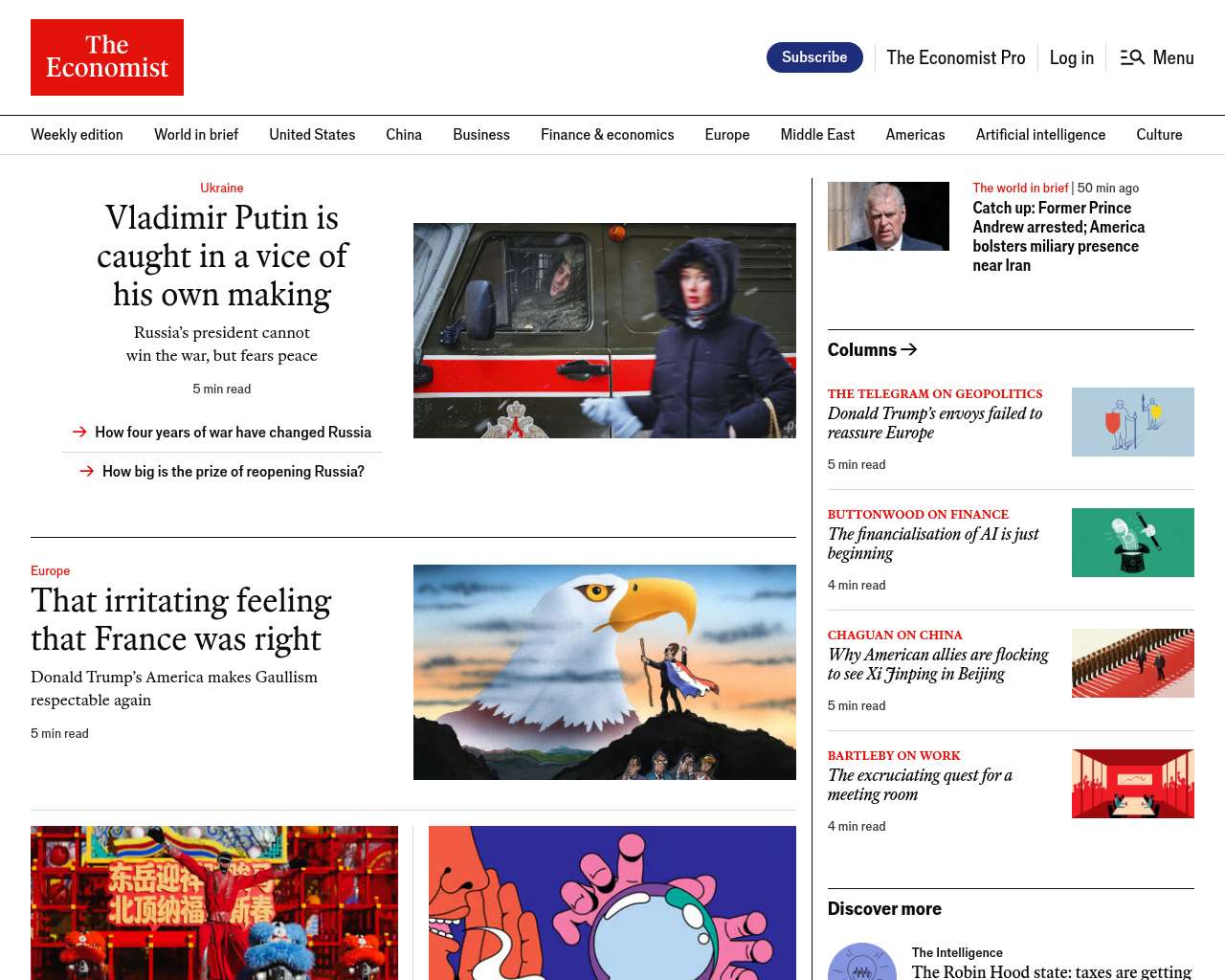Click the Log in link
1225x980 pixels.
(x=1071, y=57)
